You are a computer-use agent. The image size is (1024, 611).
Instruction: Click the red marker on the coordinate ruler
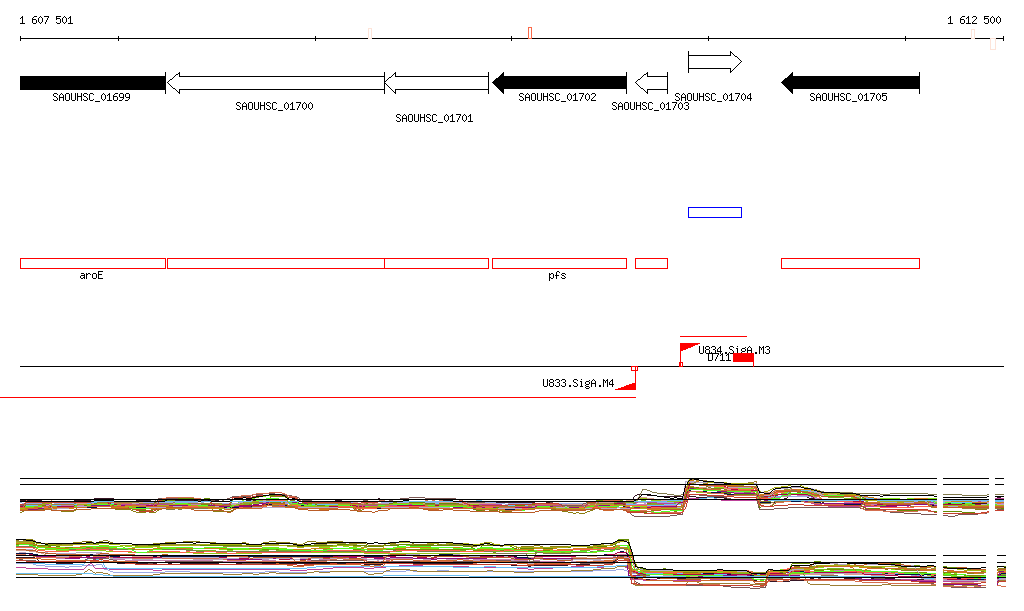point(530,33)
